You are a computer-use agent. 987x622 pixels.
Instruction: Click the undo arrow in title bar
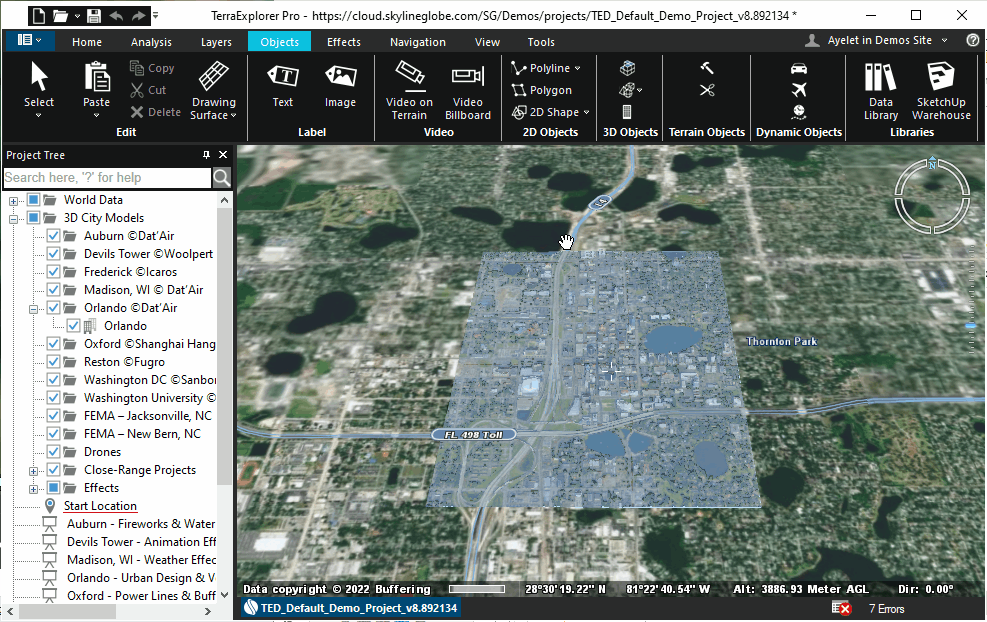(116, 15)
